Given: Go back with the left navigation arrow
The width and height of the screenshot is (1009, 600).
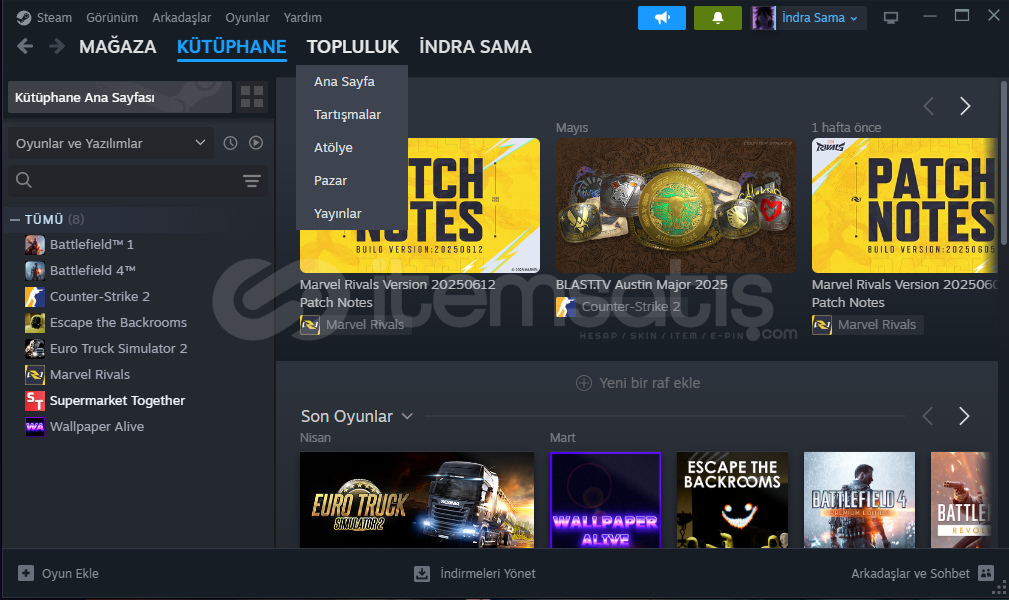Looking at the screenshot, I should pyautogui.click(x=25, y=46).
